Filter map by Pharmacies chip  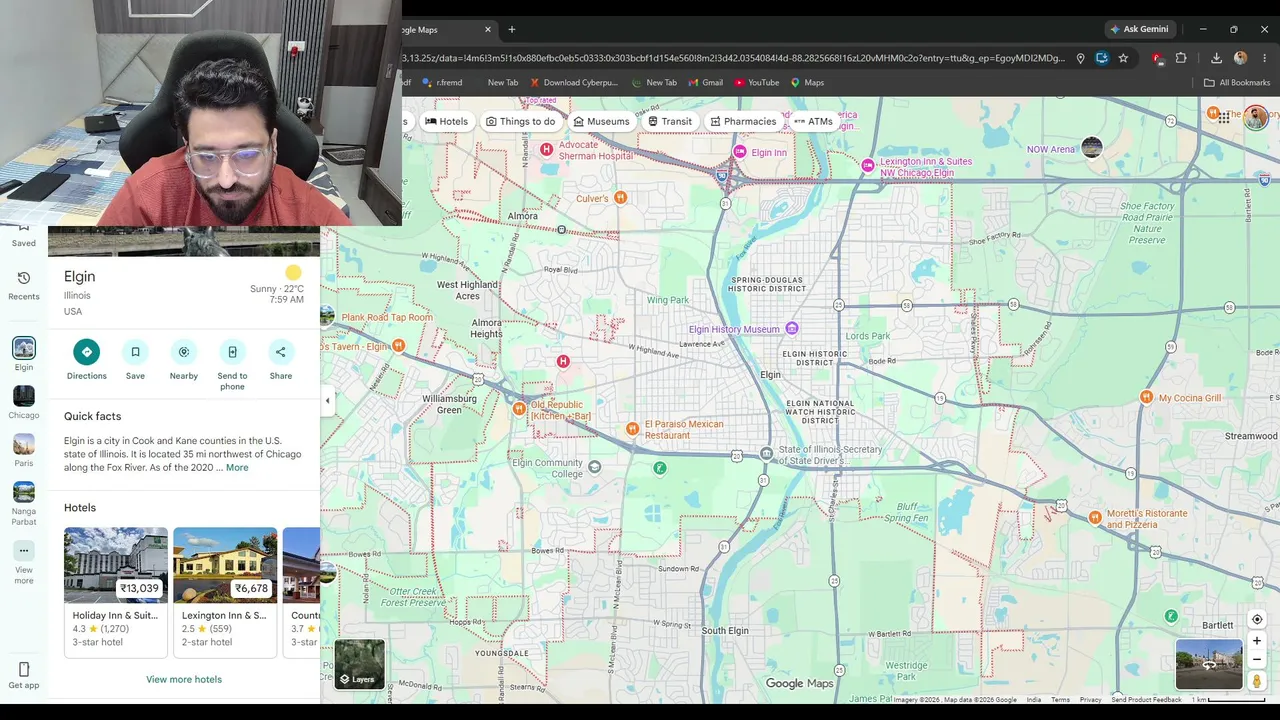click(x=743, y=121)
